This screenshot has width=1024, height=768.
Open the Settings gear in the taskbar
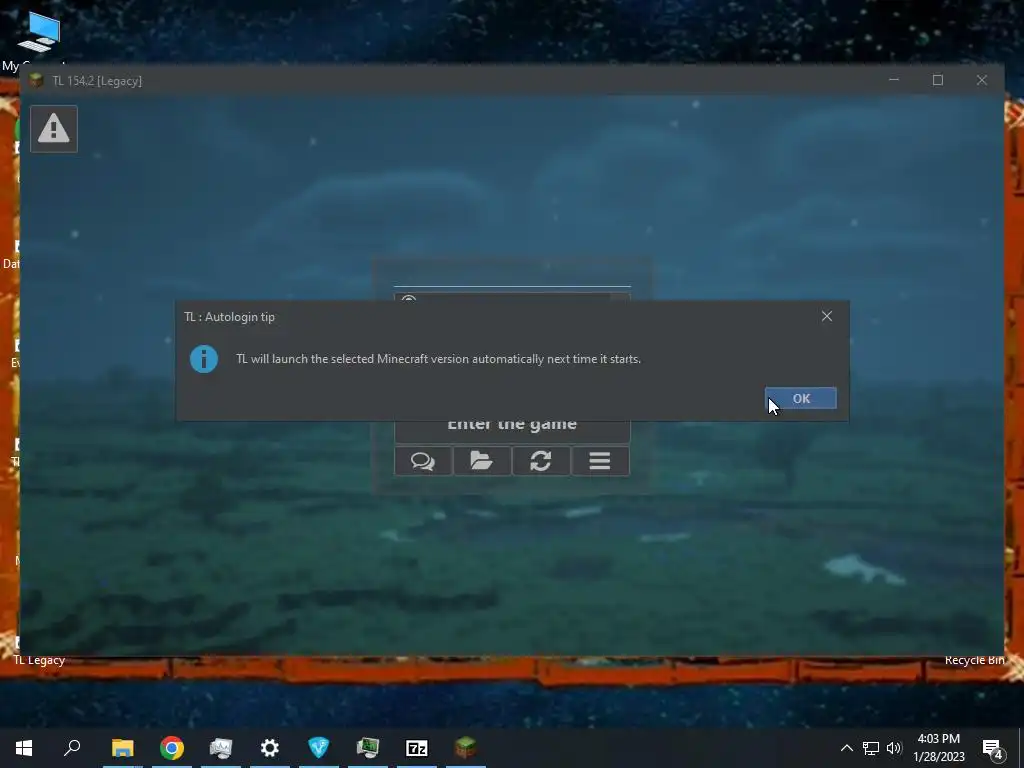(270, 748)
